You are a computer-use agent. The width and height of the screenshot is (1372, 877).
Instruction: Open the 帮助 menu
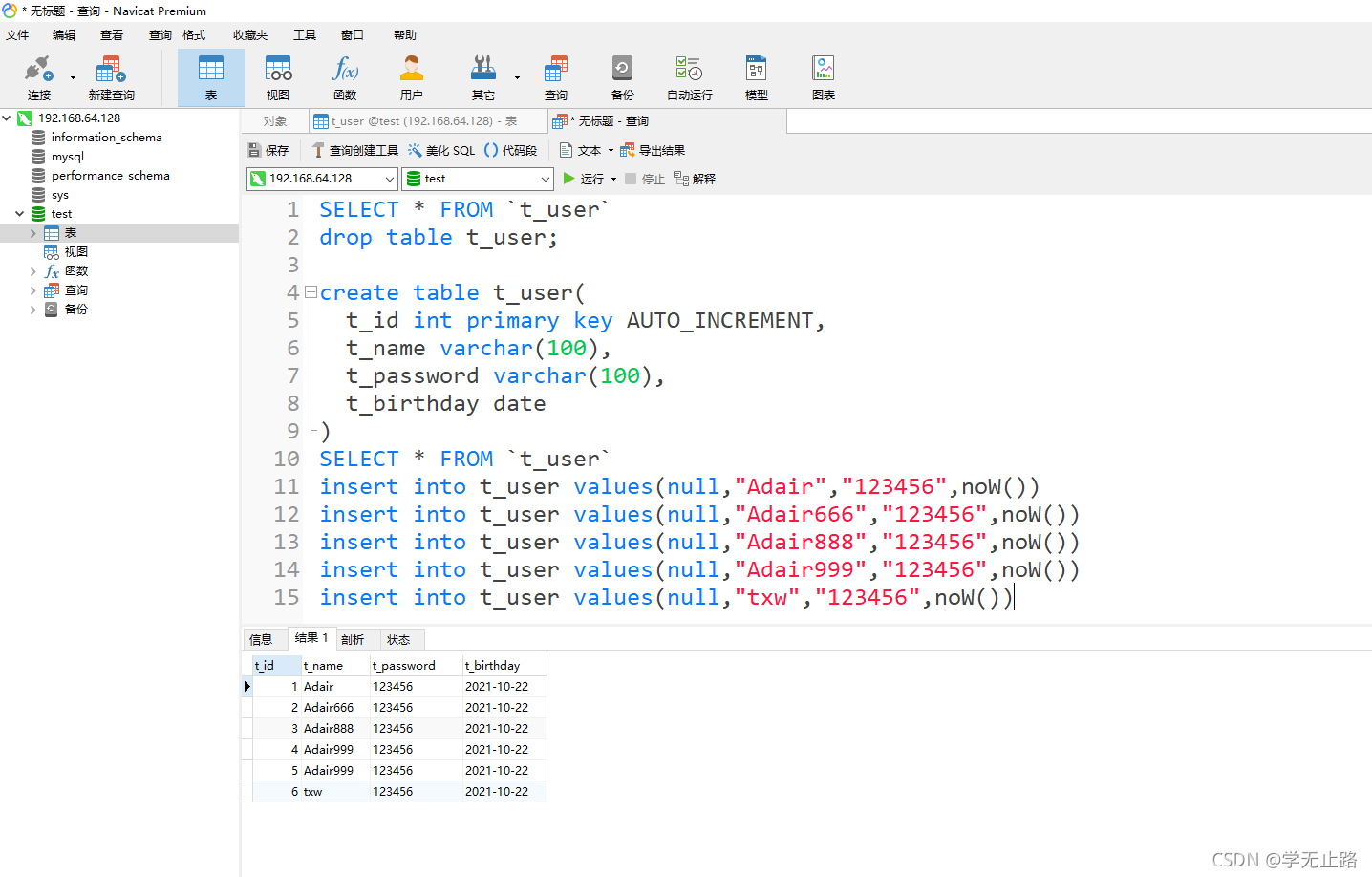405,35
